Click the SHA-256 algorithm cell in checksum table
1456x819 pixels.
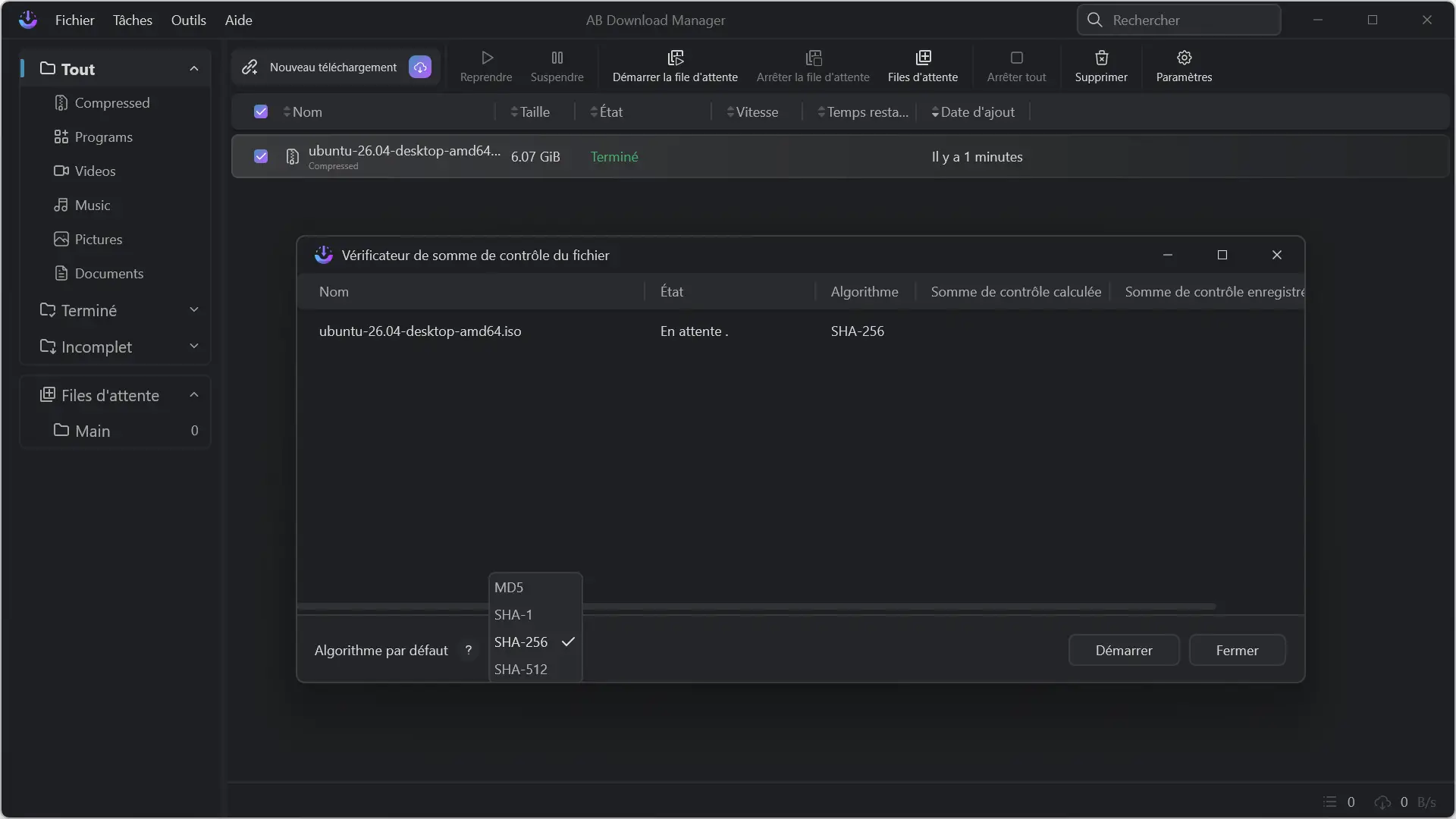pyautogui.click(x=857, y=331)
